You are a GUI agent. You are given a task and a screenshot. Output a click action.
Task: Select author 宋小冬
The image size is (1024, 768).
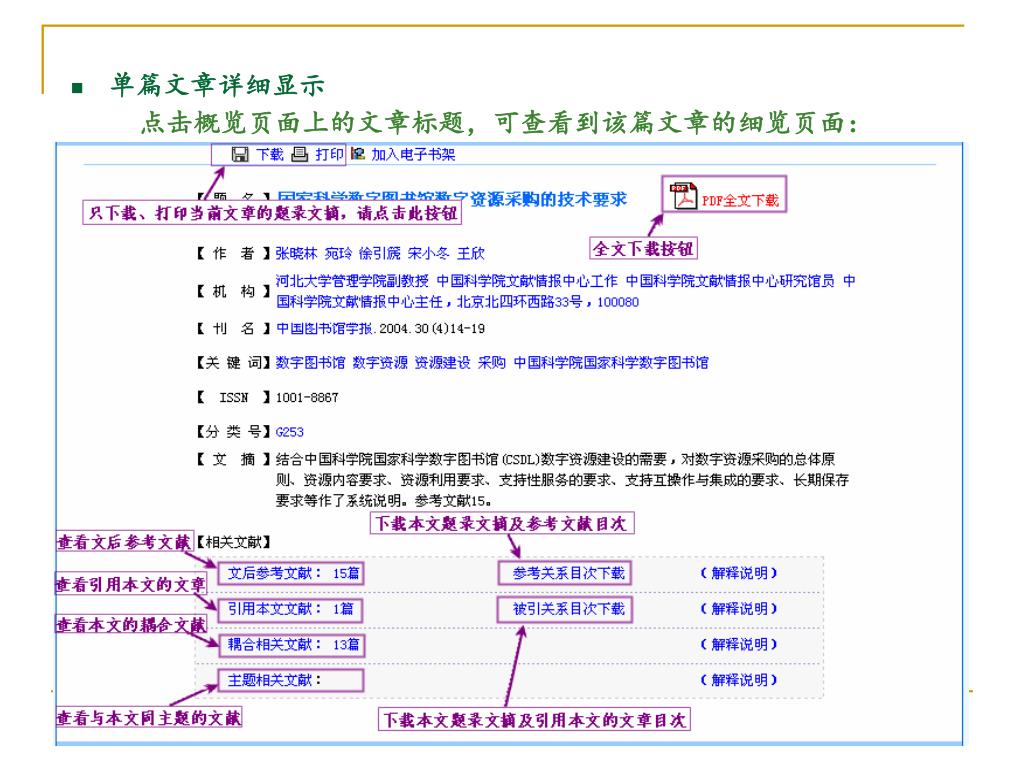(428, 253)
